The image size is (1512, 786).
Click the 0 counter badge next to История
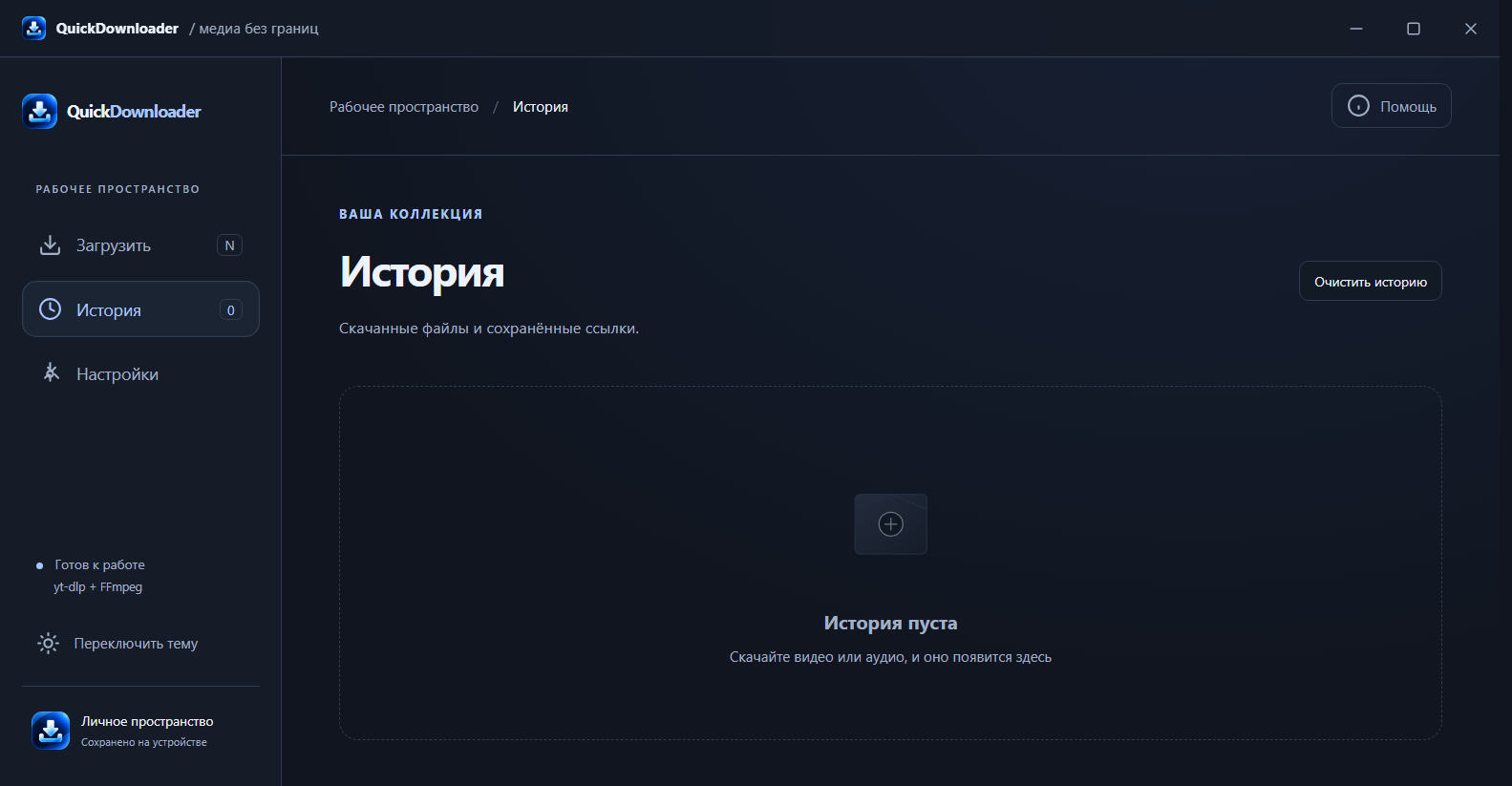pos(230,309)
